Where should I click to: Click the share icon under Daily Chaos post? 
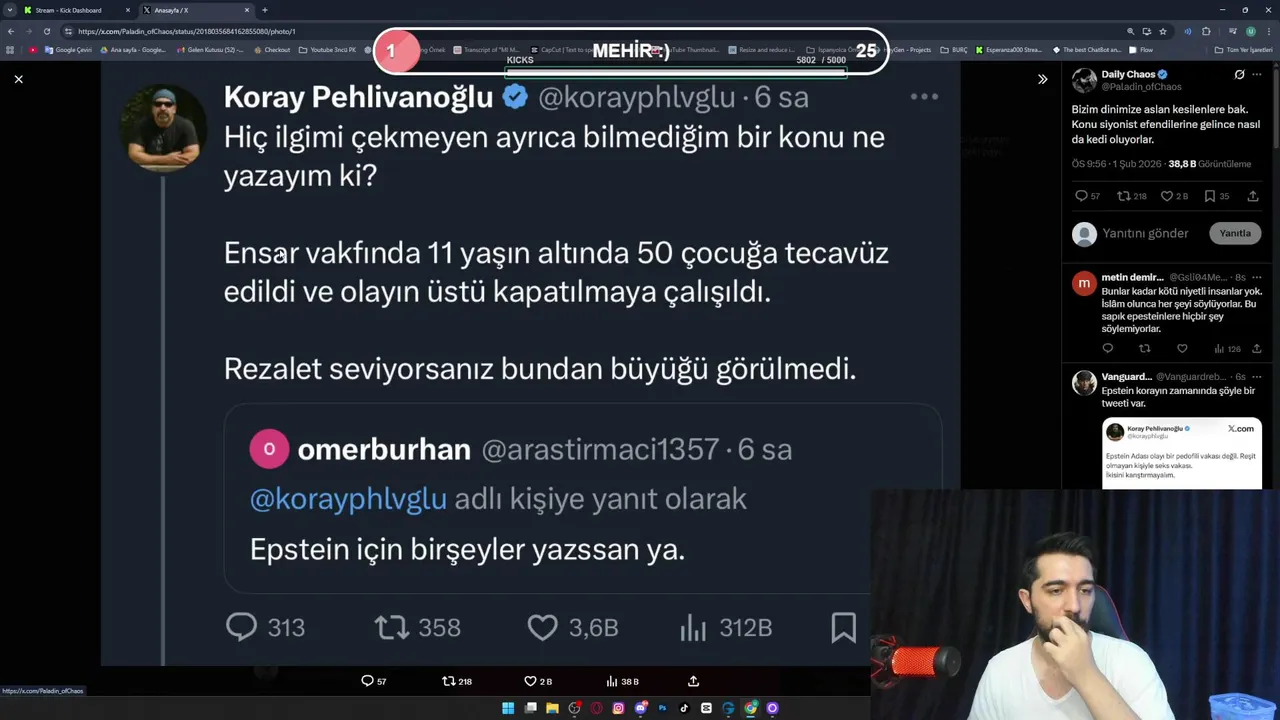pos(1254,196)
